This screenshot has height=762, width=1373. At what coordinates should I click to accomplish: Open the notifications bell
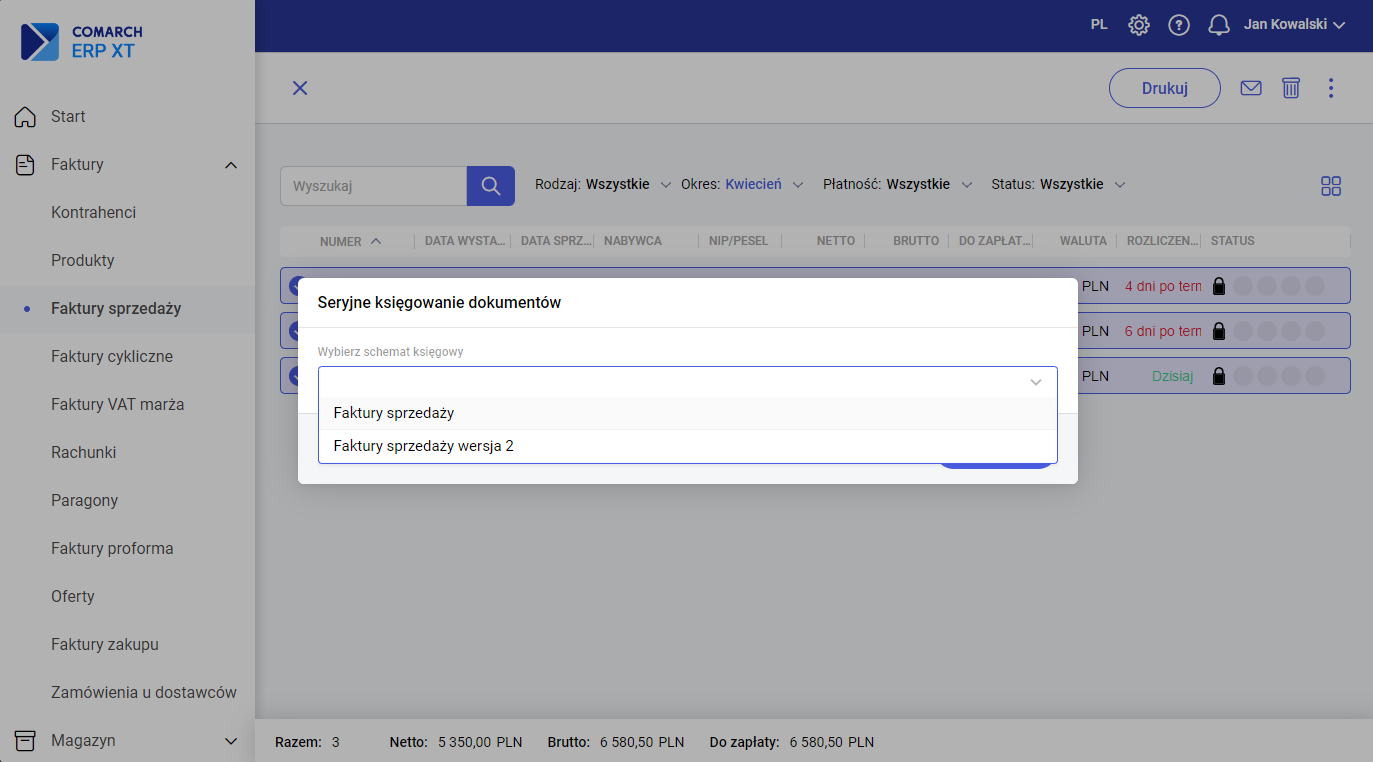[1218, 25]
